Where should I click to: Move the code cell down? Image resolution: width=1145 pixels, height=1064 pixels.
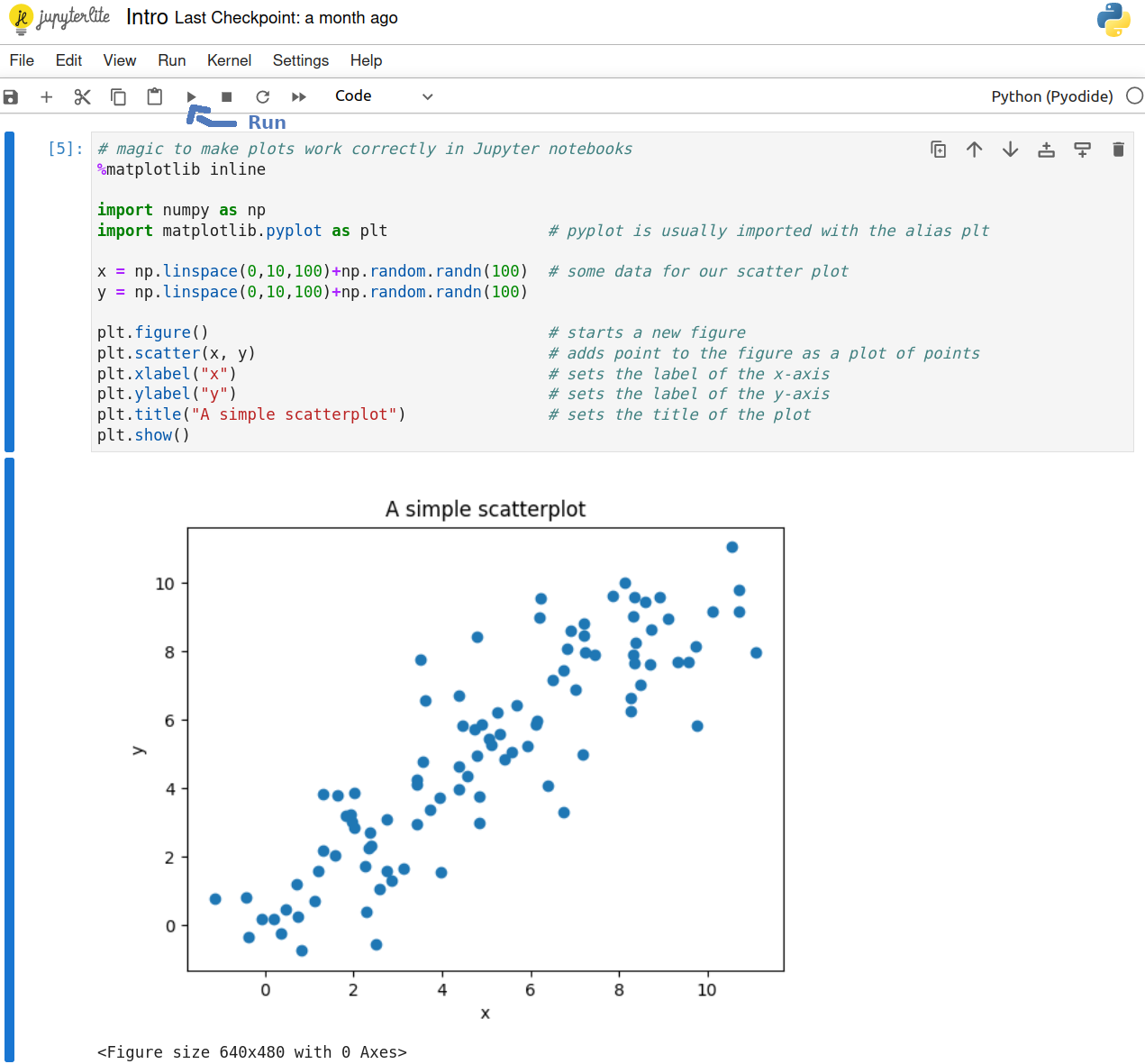(1010, 150)
